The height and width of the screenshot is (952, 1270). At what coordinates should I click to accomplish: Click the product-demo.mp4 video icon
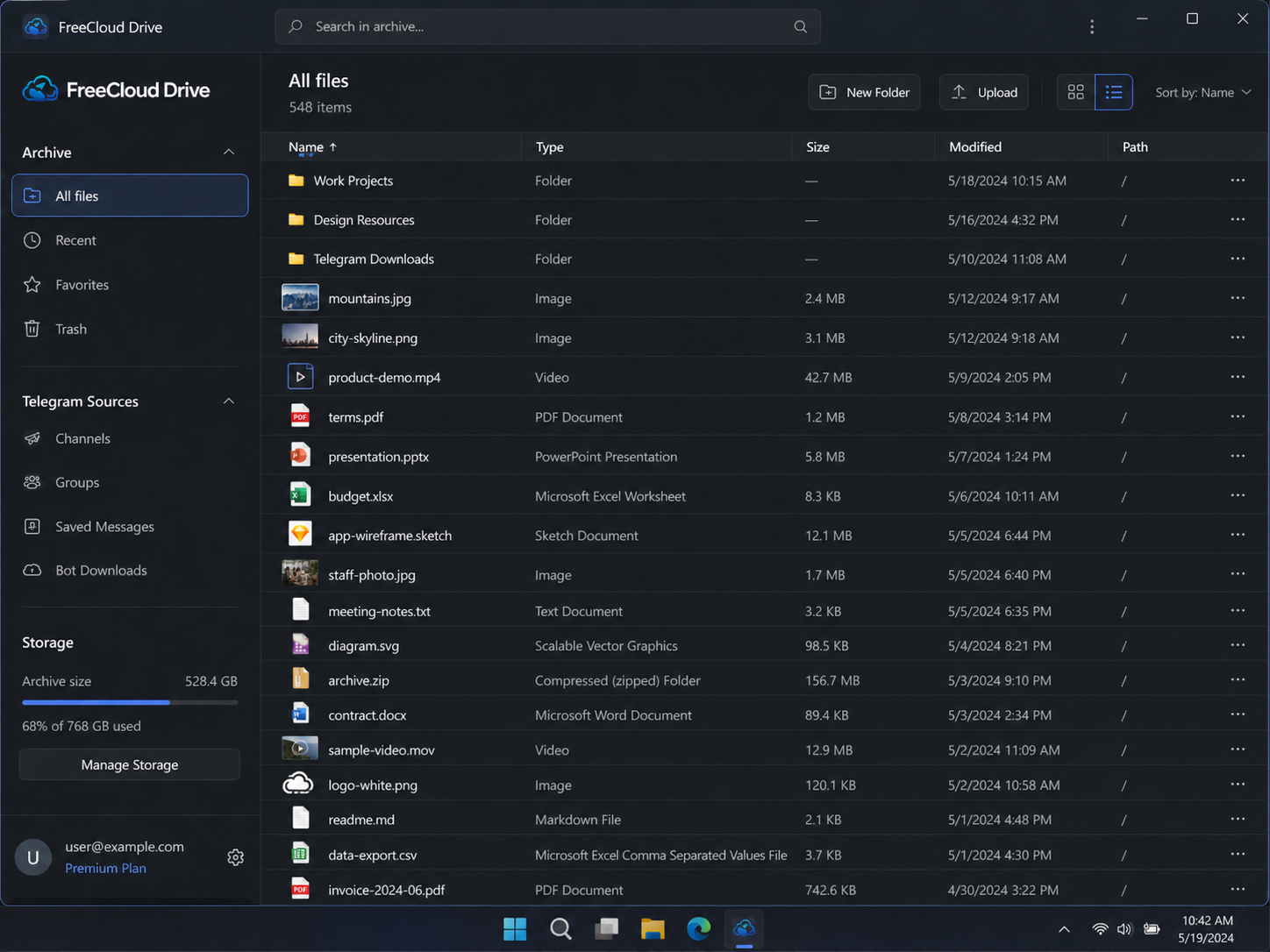(300, 376)
